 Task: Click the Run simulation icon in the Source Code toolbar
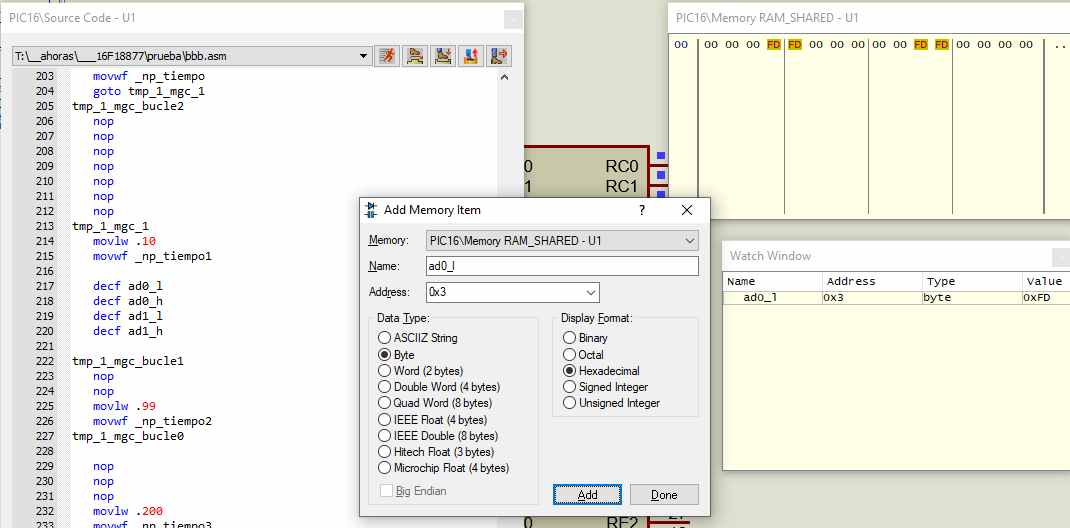click(387, 56)
